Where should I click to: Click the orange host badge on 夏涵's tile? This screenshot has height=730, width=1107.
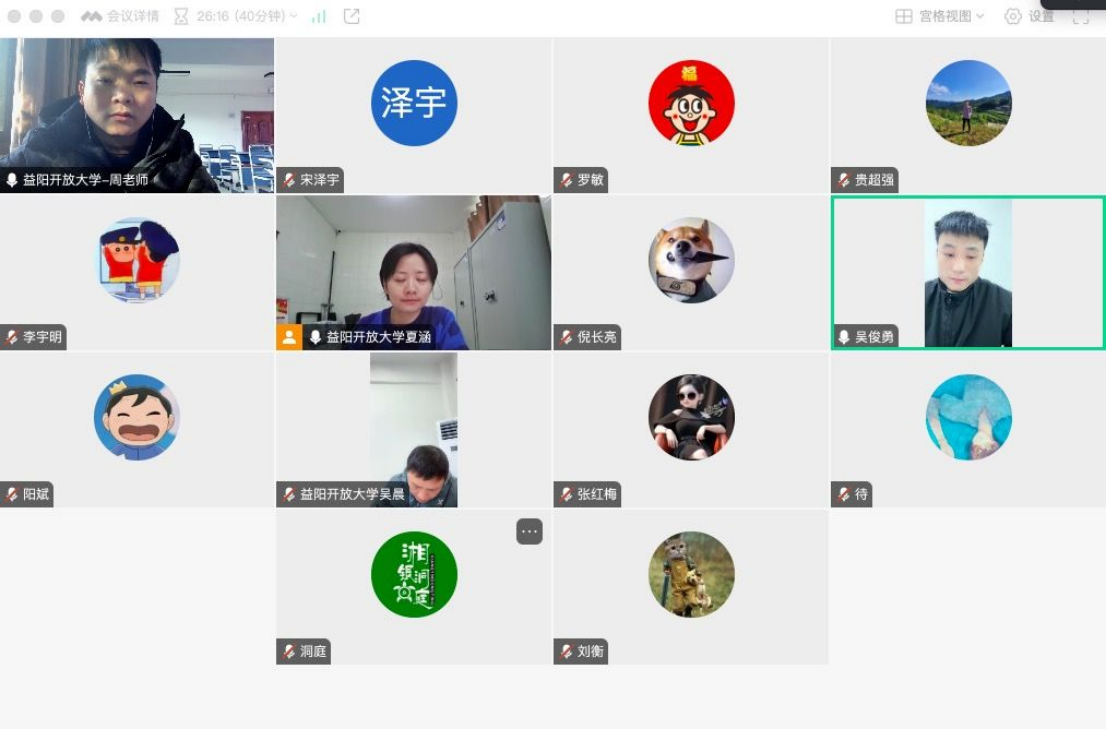[289, 337]
